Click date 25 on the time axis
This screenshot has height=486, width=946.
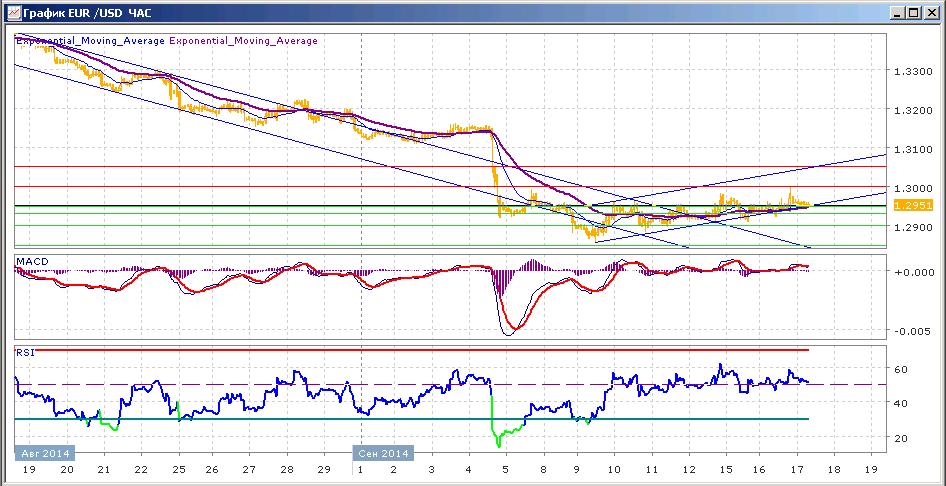point(179,469)
